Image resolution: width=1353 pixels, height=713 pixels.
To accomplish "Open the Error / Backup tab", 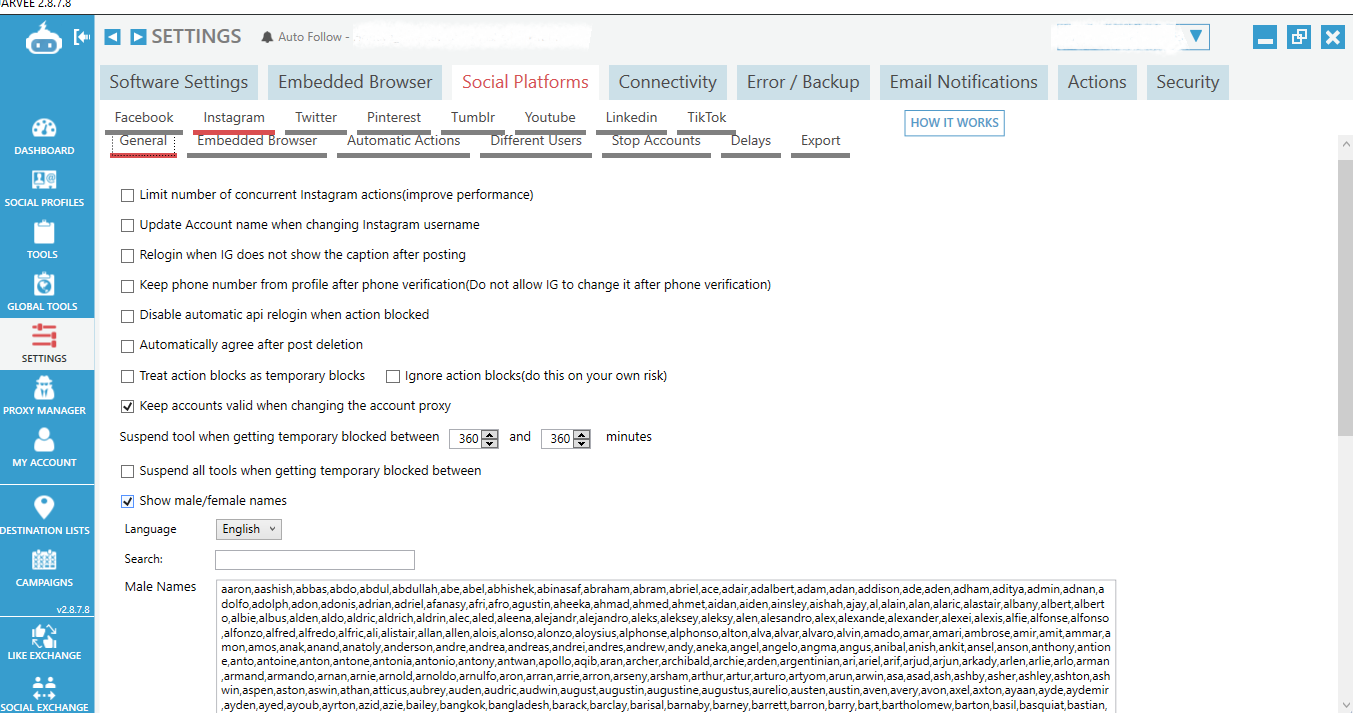I will [x=803, y=82].
